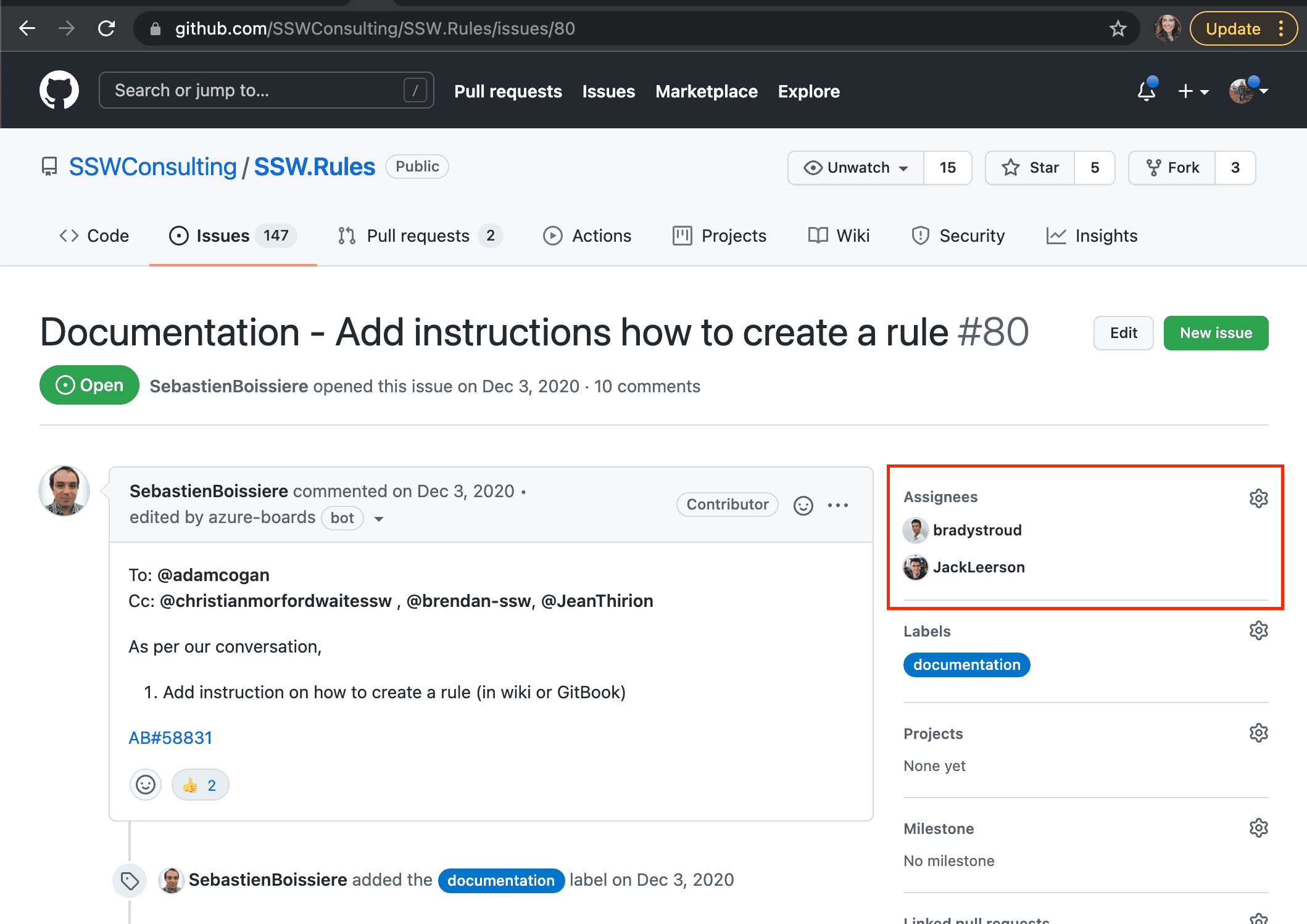Open Labels settings gear

[1258, 630]
